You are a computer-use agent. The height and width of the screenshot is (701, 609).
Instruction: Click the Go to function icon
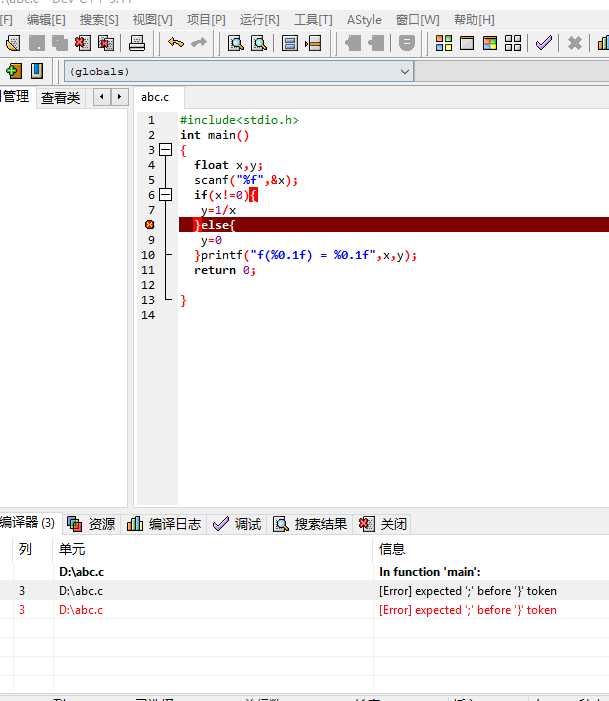pyautogui.click(x=290, y=43)
